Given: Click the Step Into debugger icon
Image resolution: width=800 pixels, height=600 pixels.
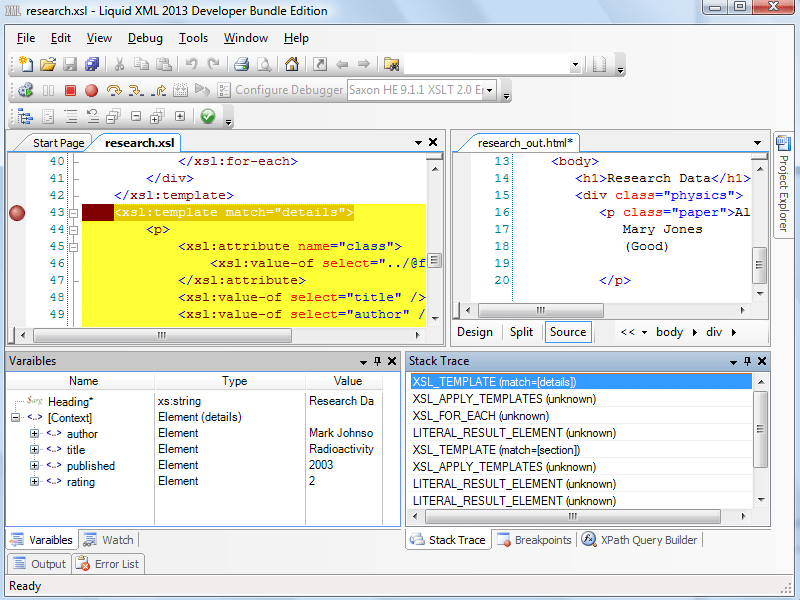Looking at the screenshot, I should point(136,91).
